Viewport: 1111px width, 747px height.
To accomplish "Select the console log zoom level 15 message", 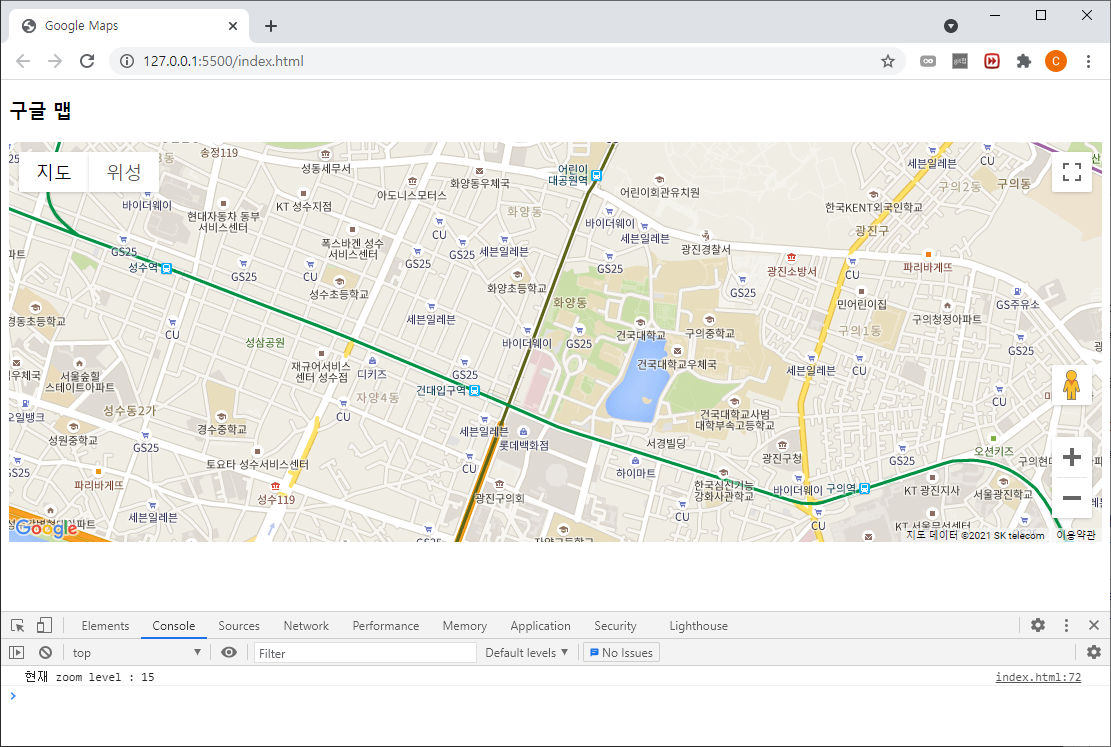I will point(89,677).
